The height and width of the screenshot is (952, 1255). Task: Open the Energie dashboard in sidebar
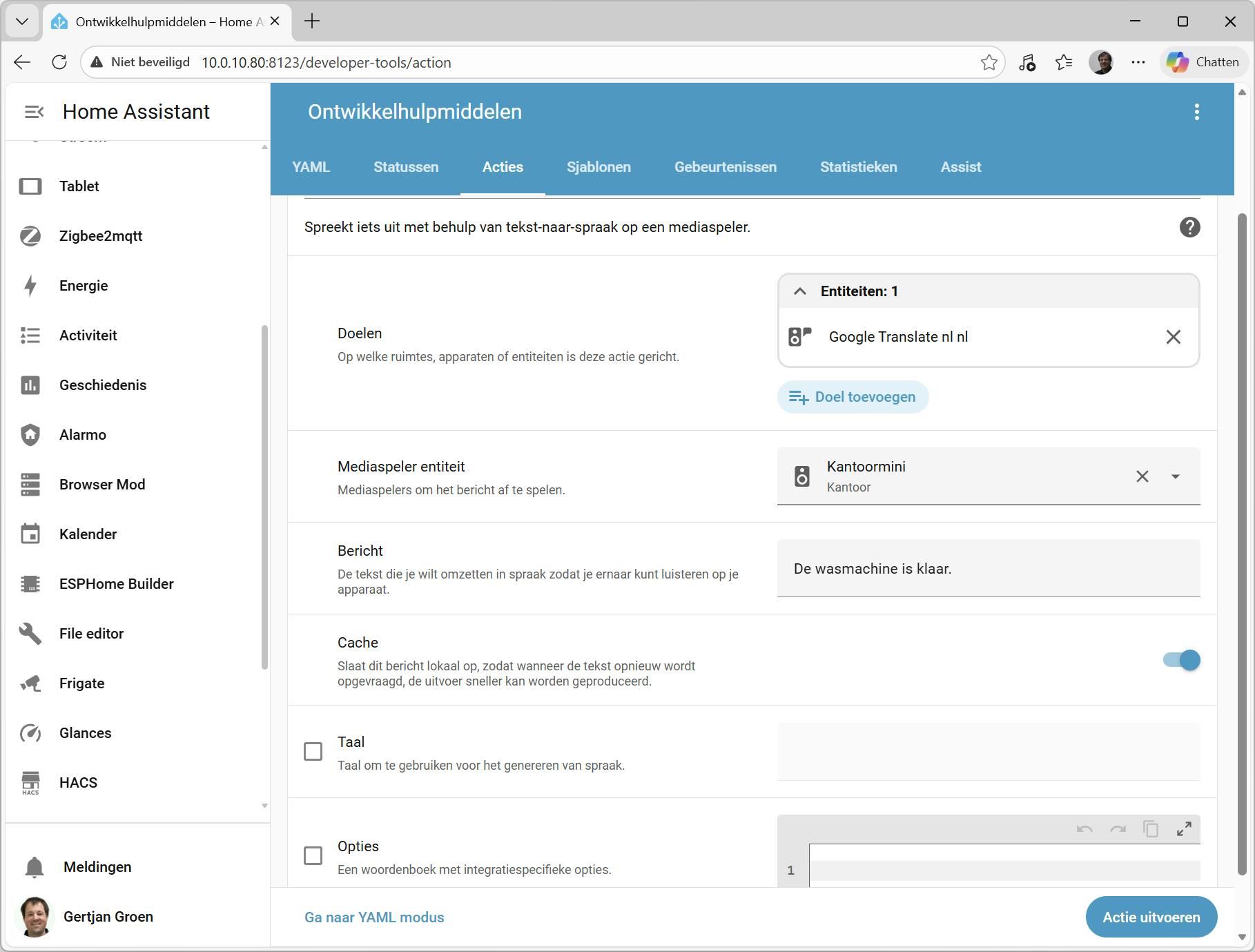pyautogui.click(x=84, y=286)
